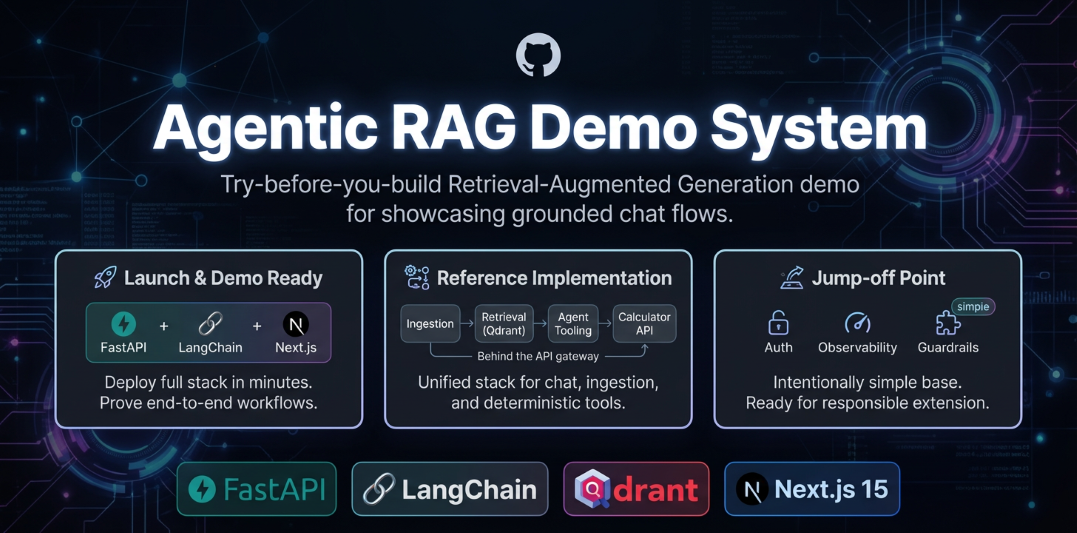The image size is (1077, 533).
Task: Click the Calculator API pipeline box
Action: coord(644,324)
